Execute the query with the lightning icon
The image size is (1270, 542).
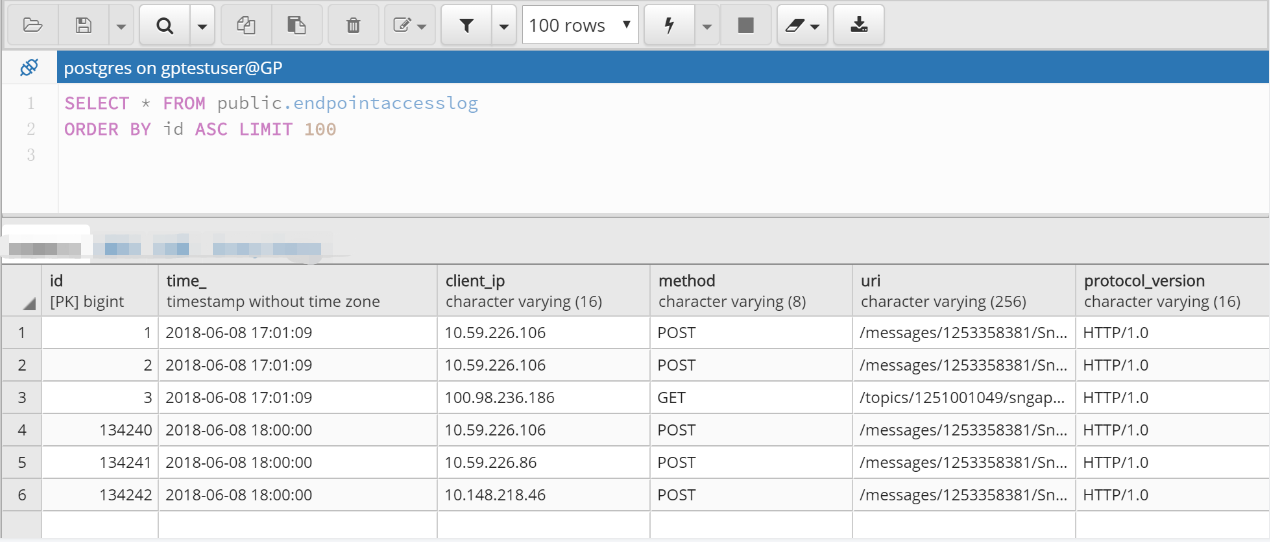670,25
